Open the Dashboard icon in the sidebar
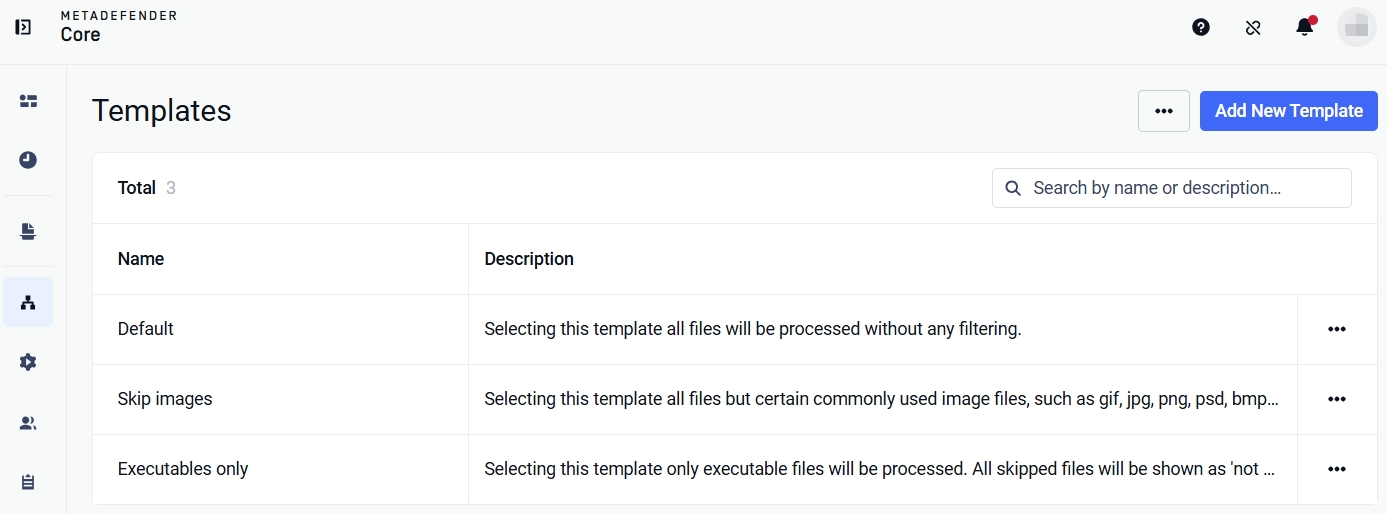The height and width of the screenshot is (514, 1387). pos(28,101)
